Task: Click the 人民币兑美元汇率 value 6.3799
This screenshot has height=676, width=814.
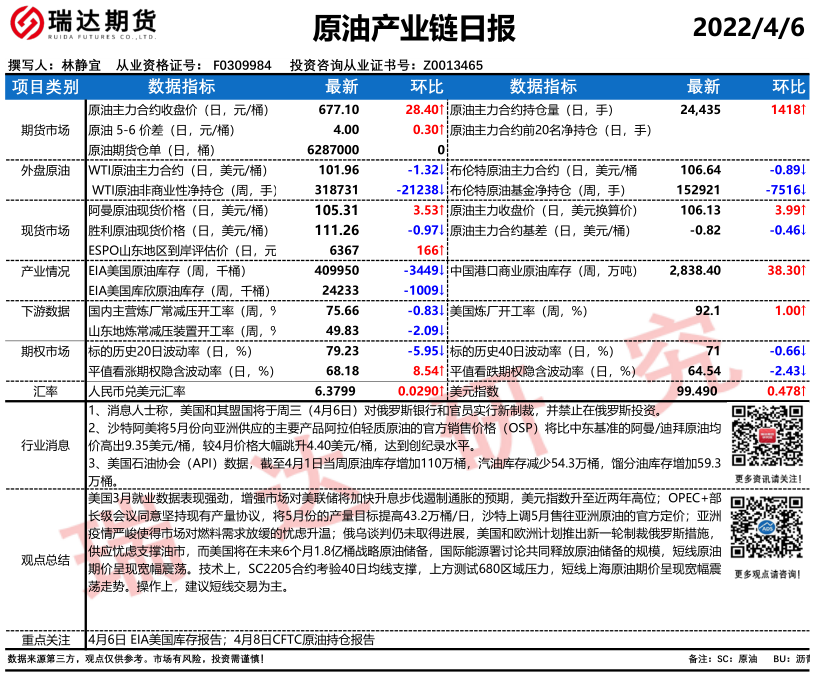Action: [337, 391]
